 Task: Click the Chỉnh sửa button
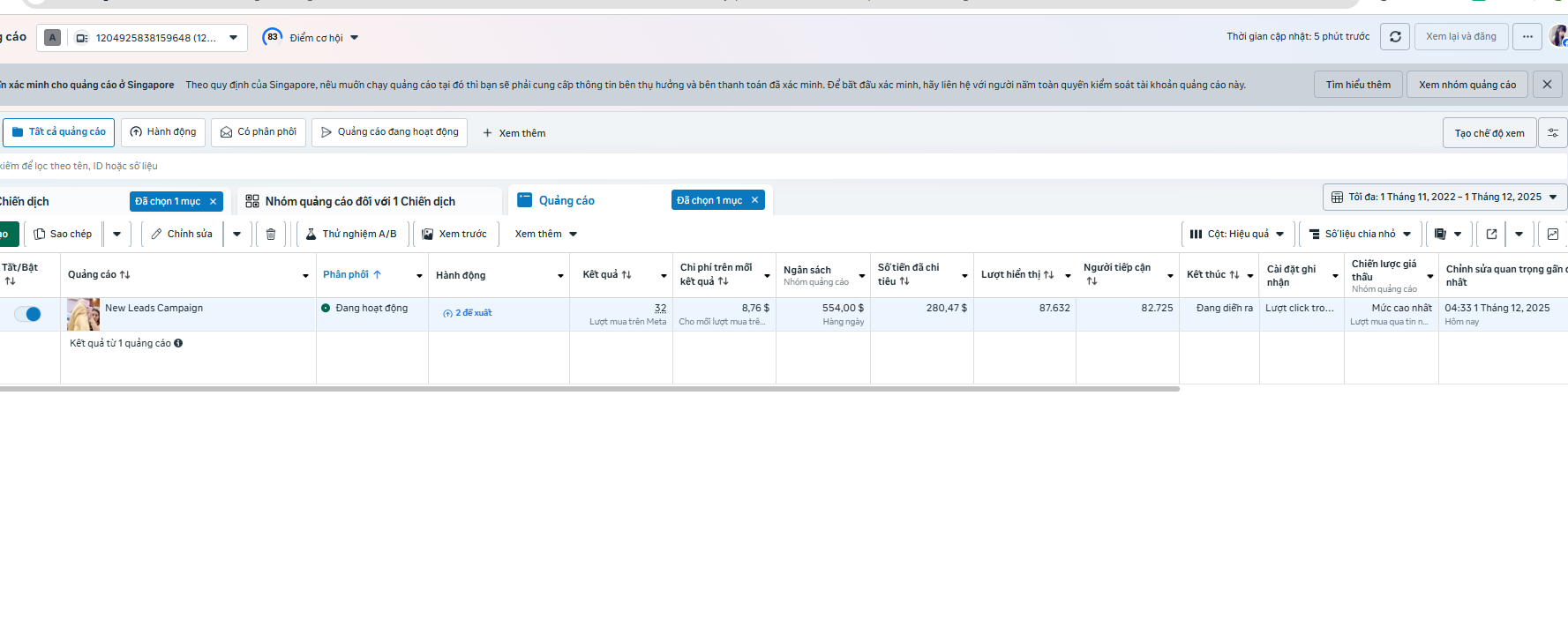(182, 234)
